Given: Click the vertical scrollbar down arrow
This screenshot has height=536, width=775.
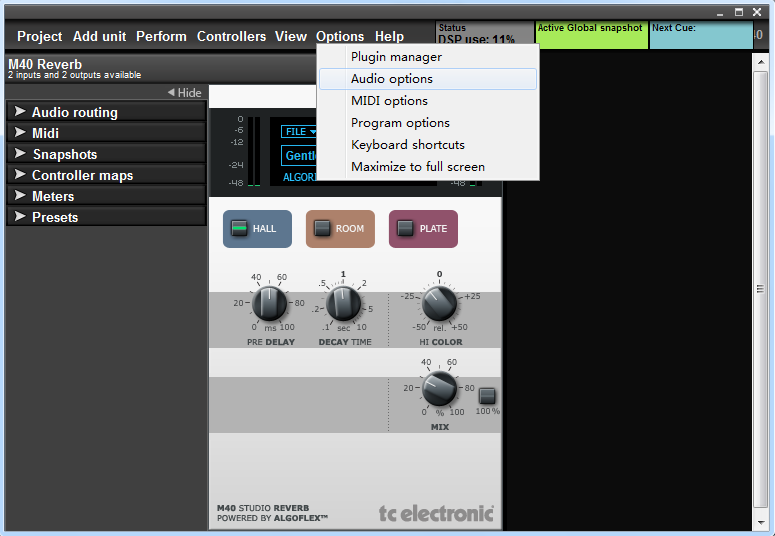Looking at the screenshot, I should (760, 522).
